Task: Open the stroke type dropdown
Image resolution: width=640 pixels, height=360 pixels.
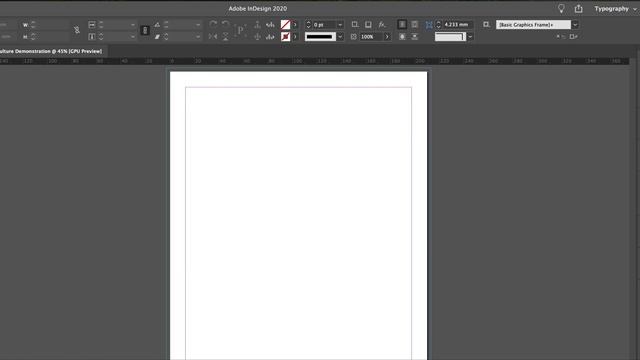Action: 340,37
